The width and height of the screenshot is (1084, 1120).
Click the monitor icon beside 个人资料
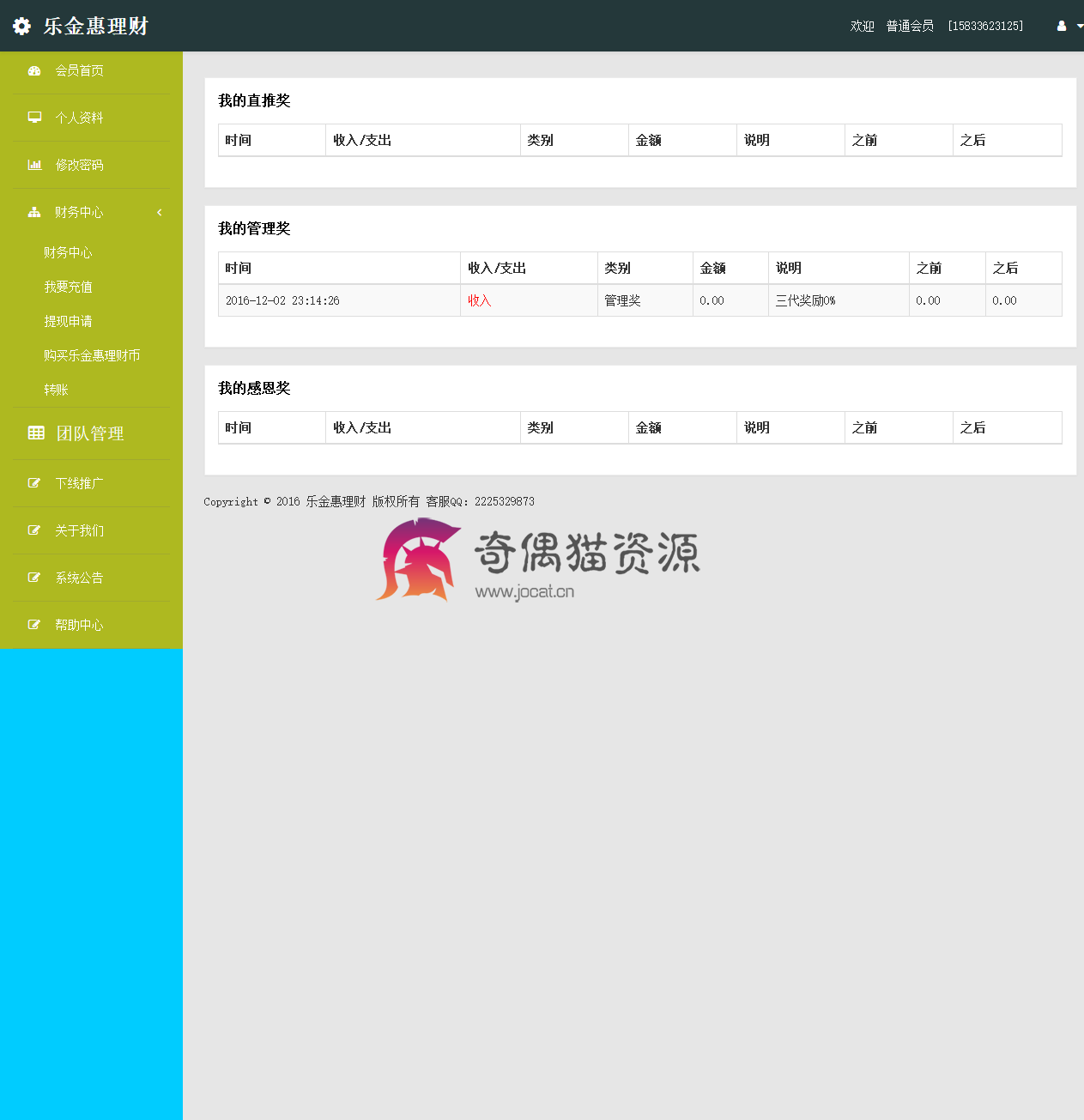click(x=34, y=118)
